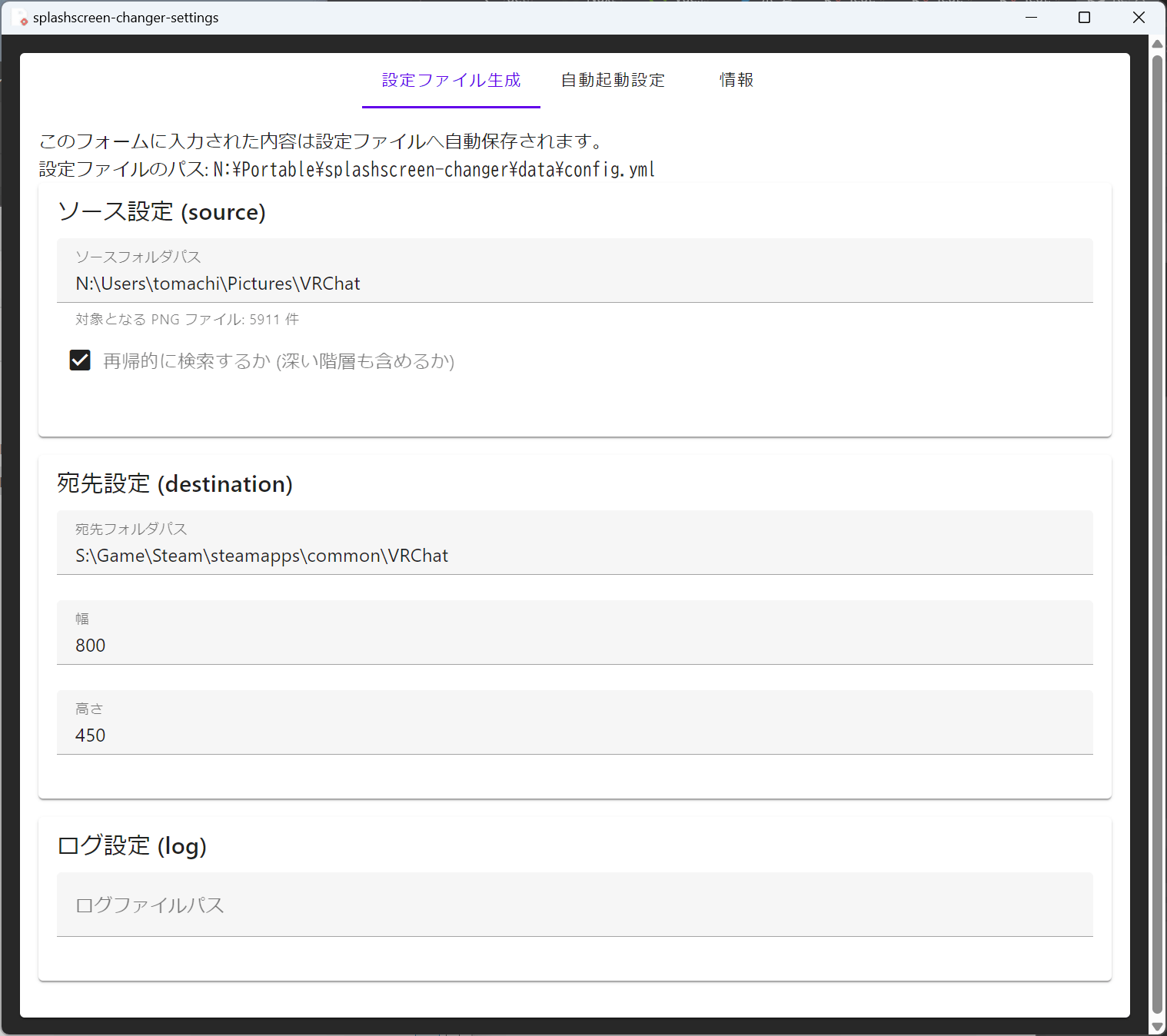Click the 宛先設定 (destination) heading
This screenshot has width=1167, height=1036.
pos(175,484)
